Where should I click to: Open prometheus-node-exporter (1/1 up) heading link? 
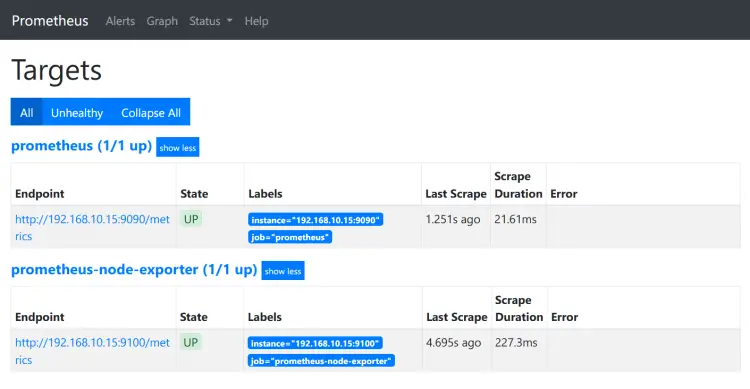pos(134,269)
